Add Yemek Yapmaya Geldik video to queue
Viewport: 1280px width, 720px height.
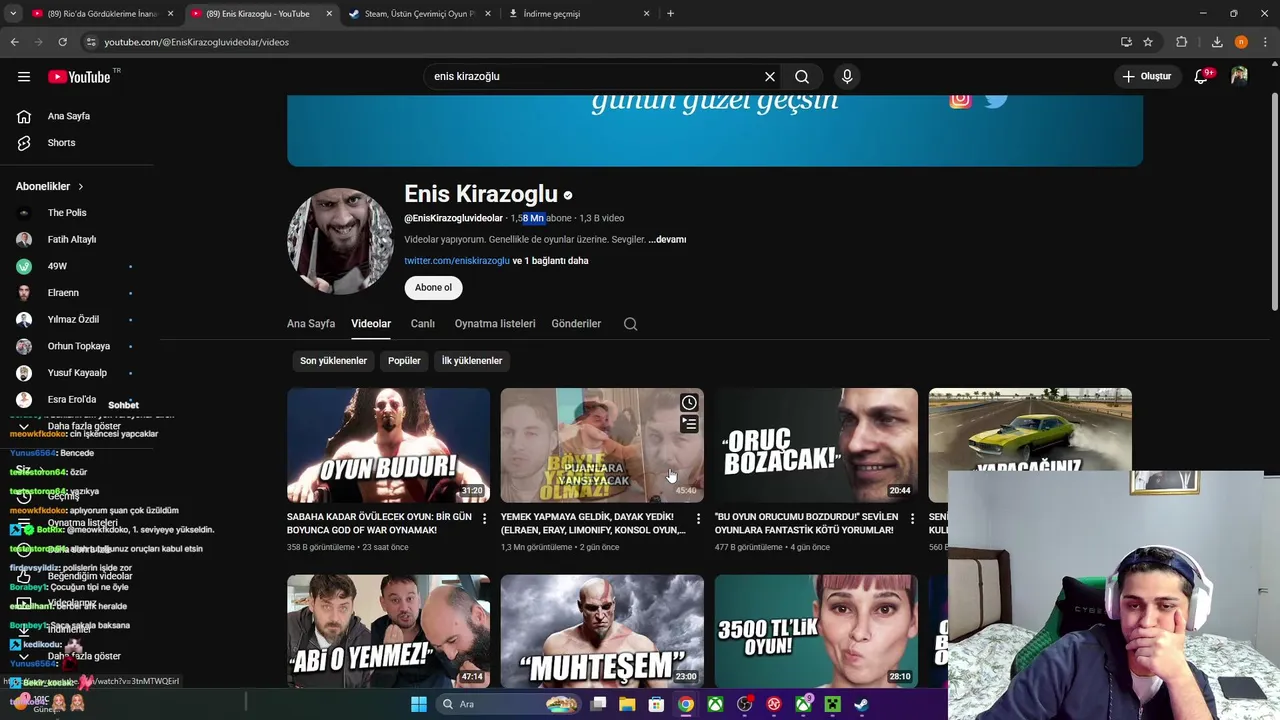point(689,424)
